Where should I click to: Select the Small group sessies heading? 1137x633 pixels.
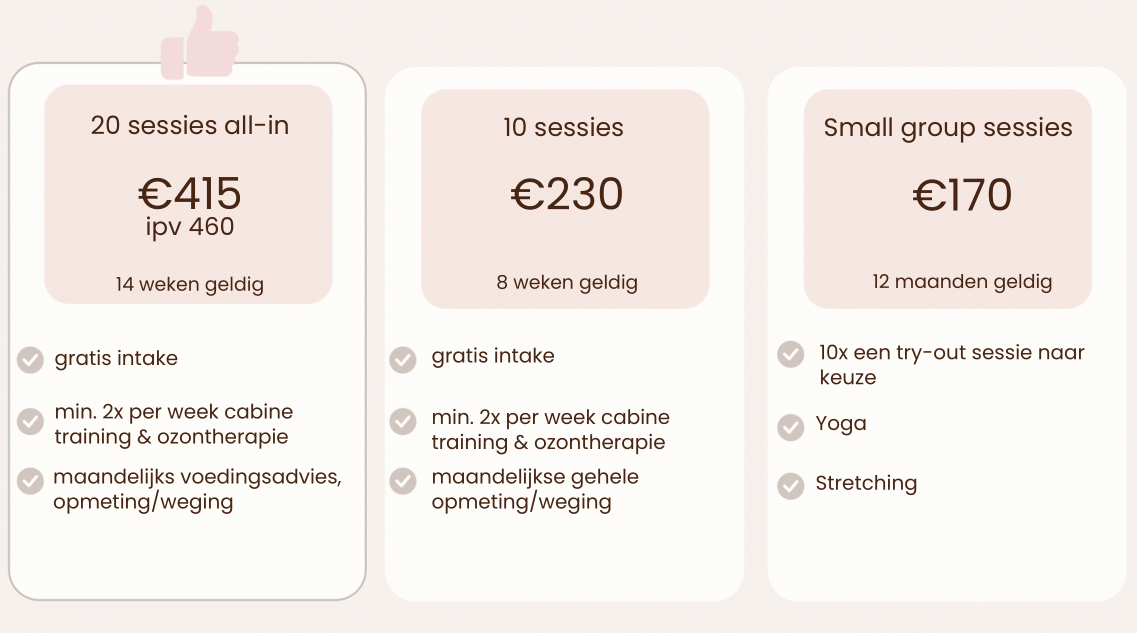coord(947,128)
